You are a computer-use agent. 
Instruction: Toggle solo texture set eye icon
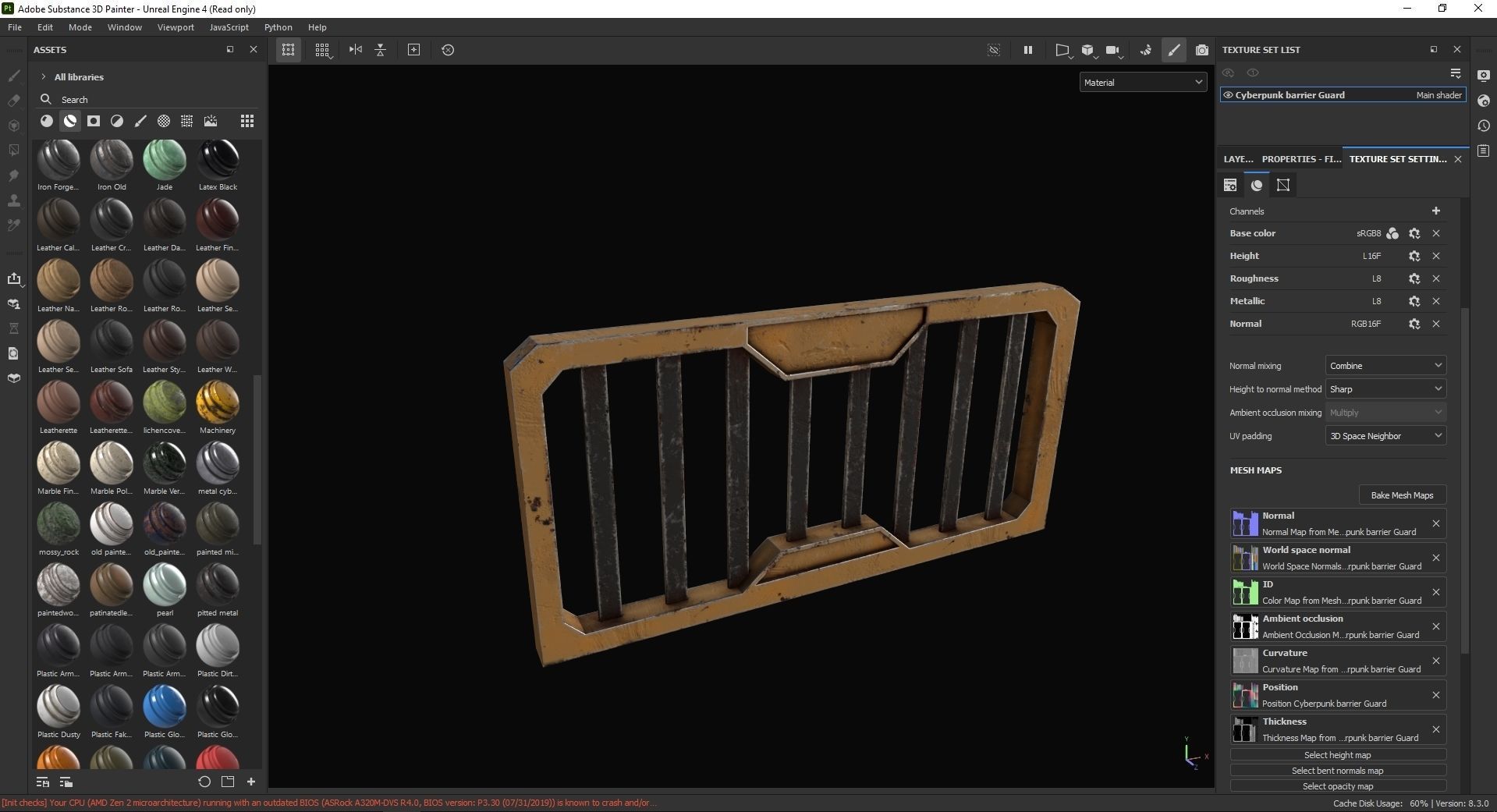coord(1253,73)
